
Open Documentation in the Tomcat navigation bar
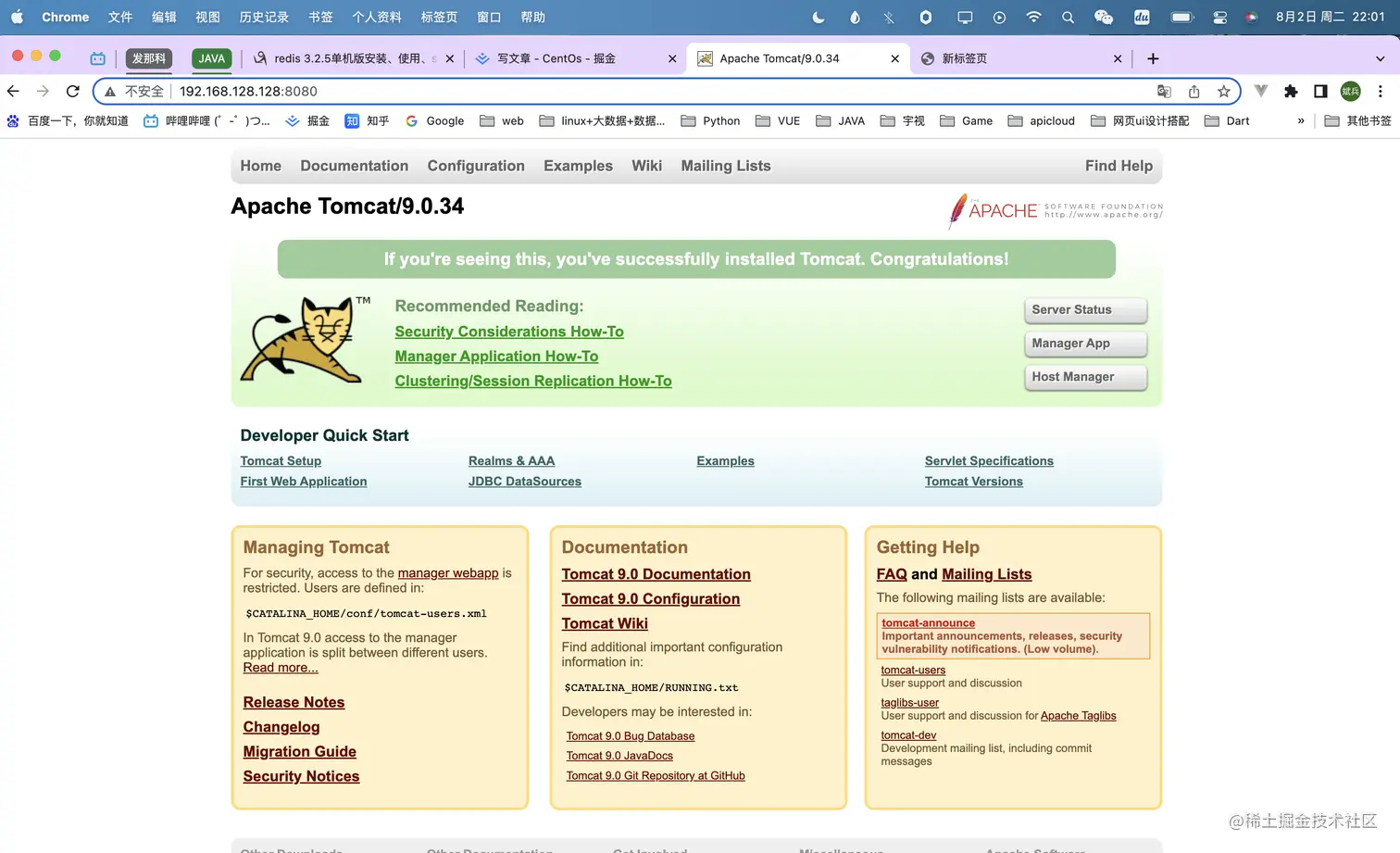point(354,166)
